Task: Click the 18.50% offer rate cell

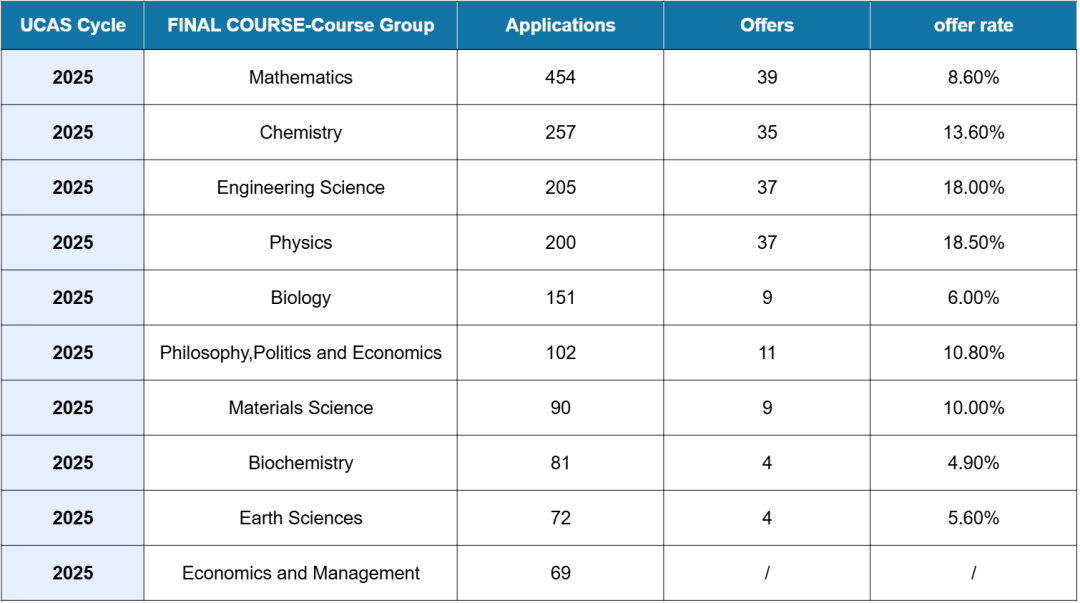Action: (973, 242)
